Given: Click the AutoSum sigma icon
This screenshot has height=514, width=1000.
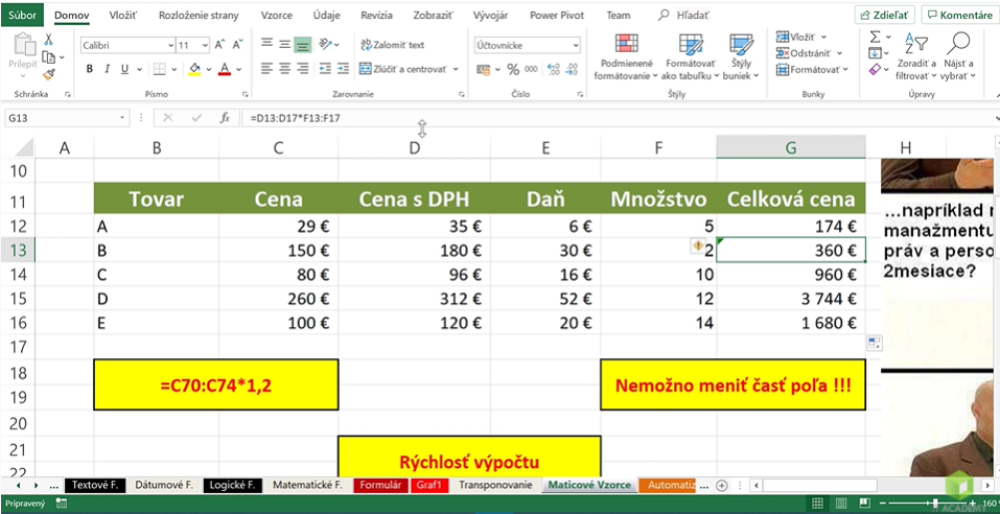Looking at the screenshot, I should click(875, 36).
